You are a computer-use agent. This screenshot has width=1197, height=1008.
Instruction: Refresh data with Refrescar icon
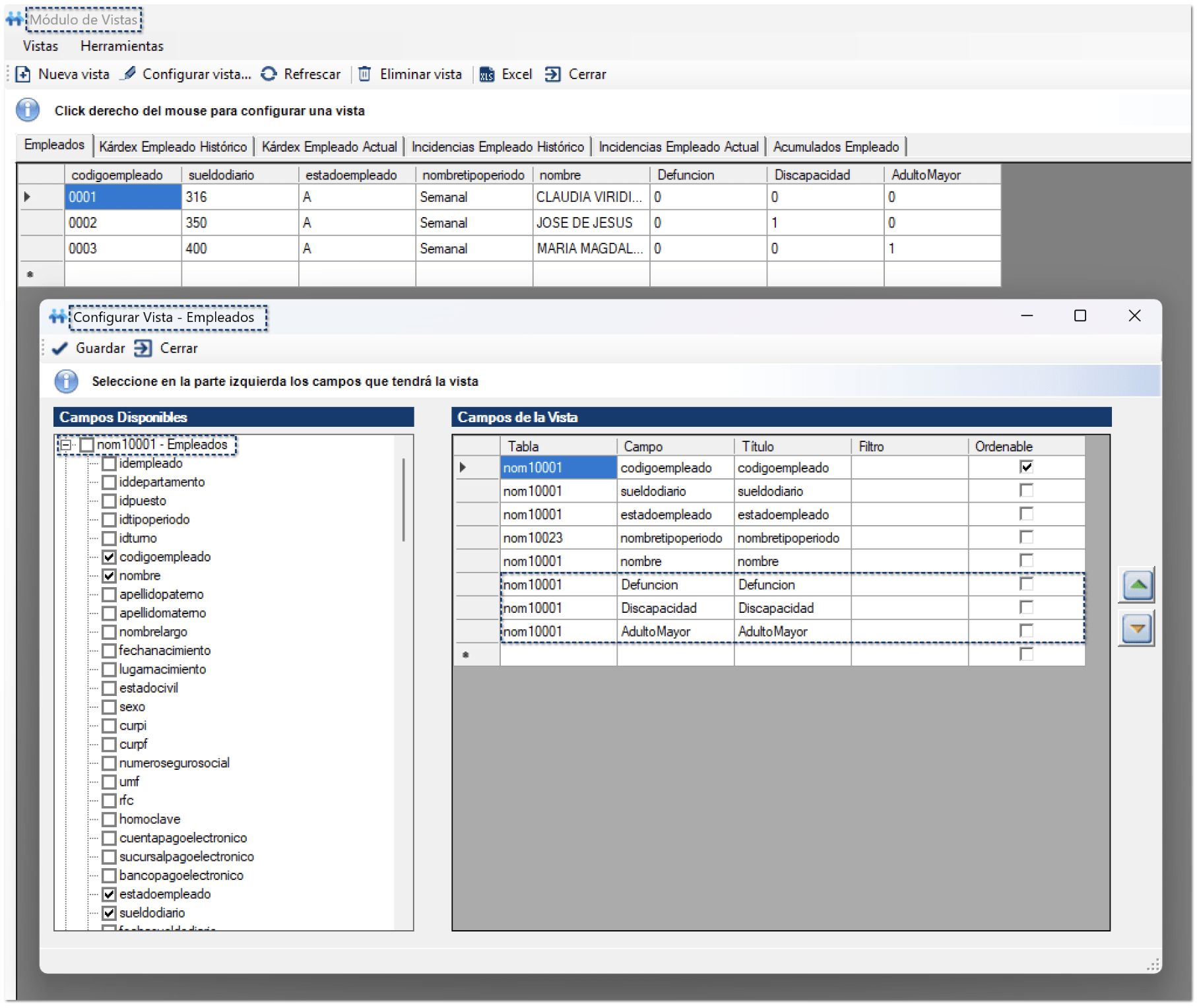coord(269,75)
